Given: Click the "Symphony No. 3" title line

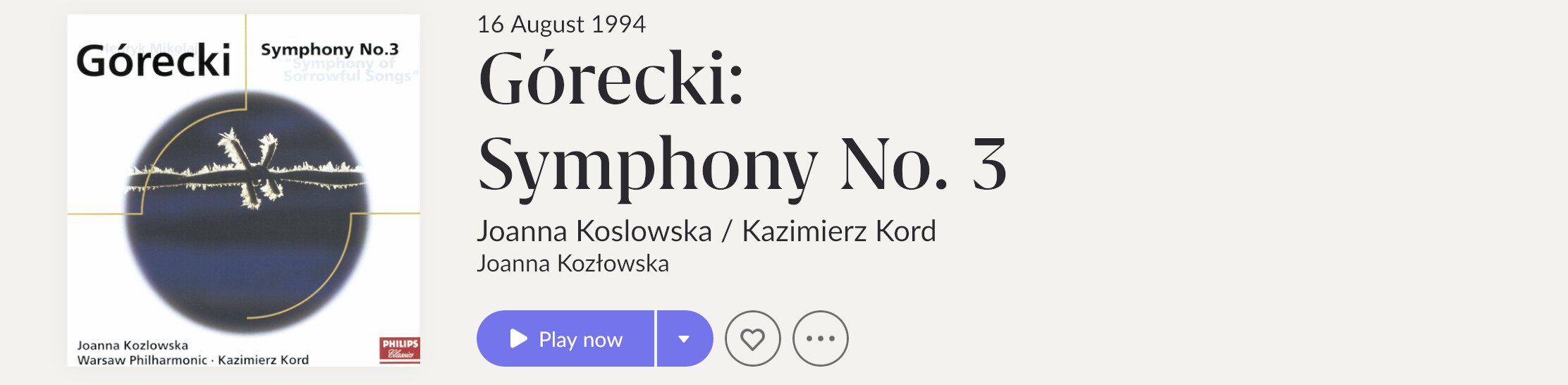Looking at the screenshot, I should [x=742, y=165].
